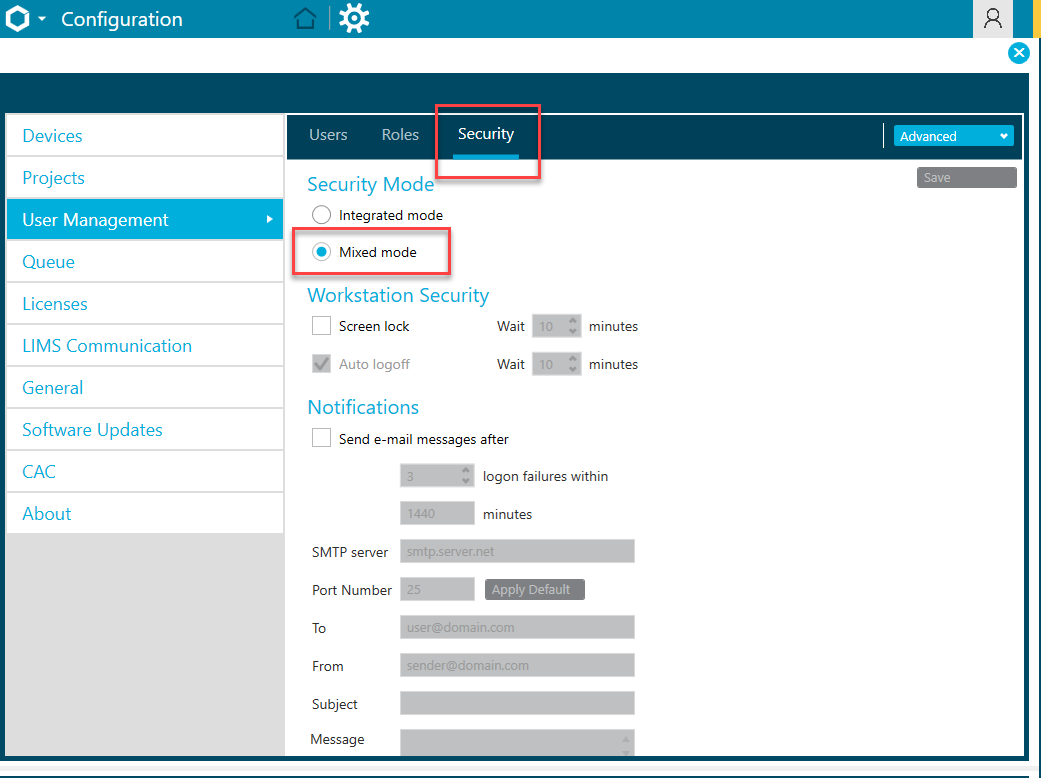
Task: Open the Advanced view mode dropdown
Action: point(953,136)
